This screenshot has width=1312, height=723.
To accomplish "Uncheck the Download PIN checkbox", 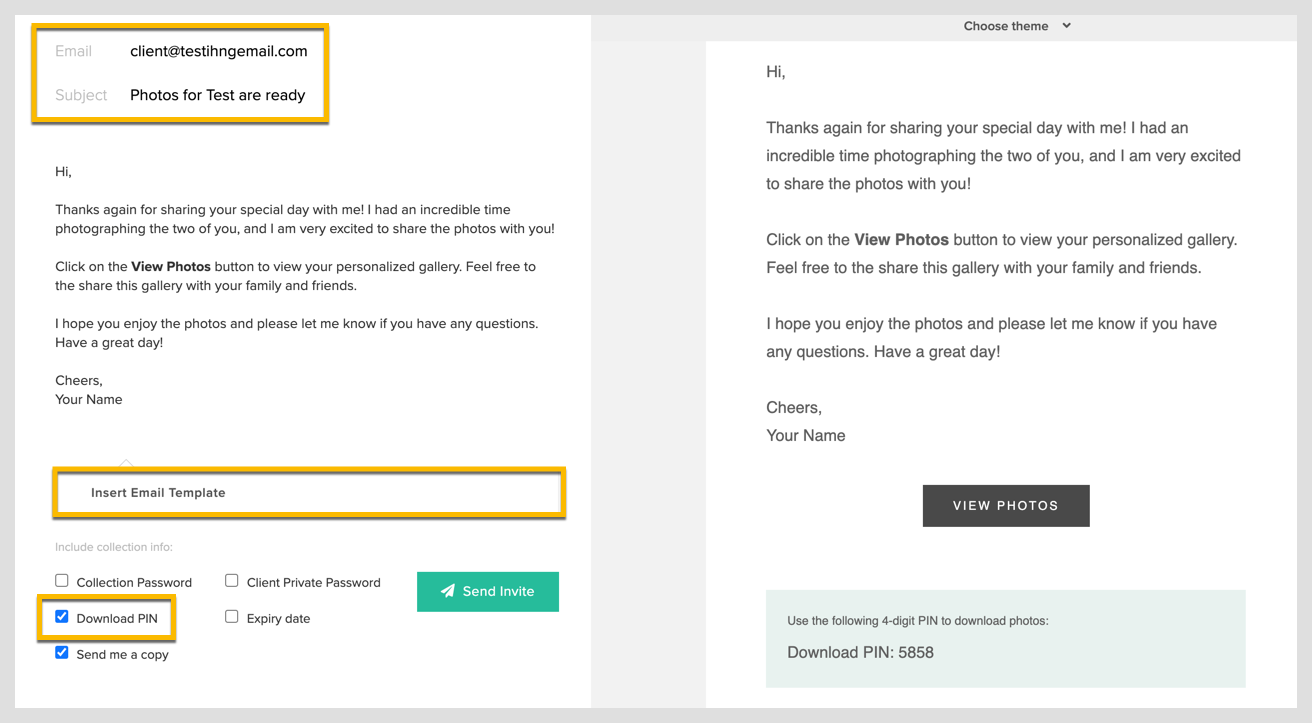I will (62, 617).
